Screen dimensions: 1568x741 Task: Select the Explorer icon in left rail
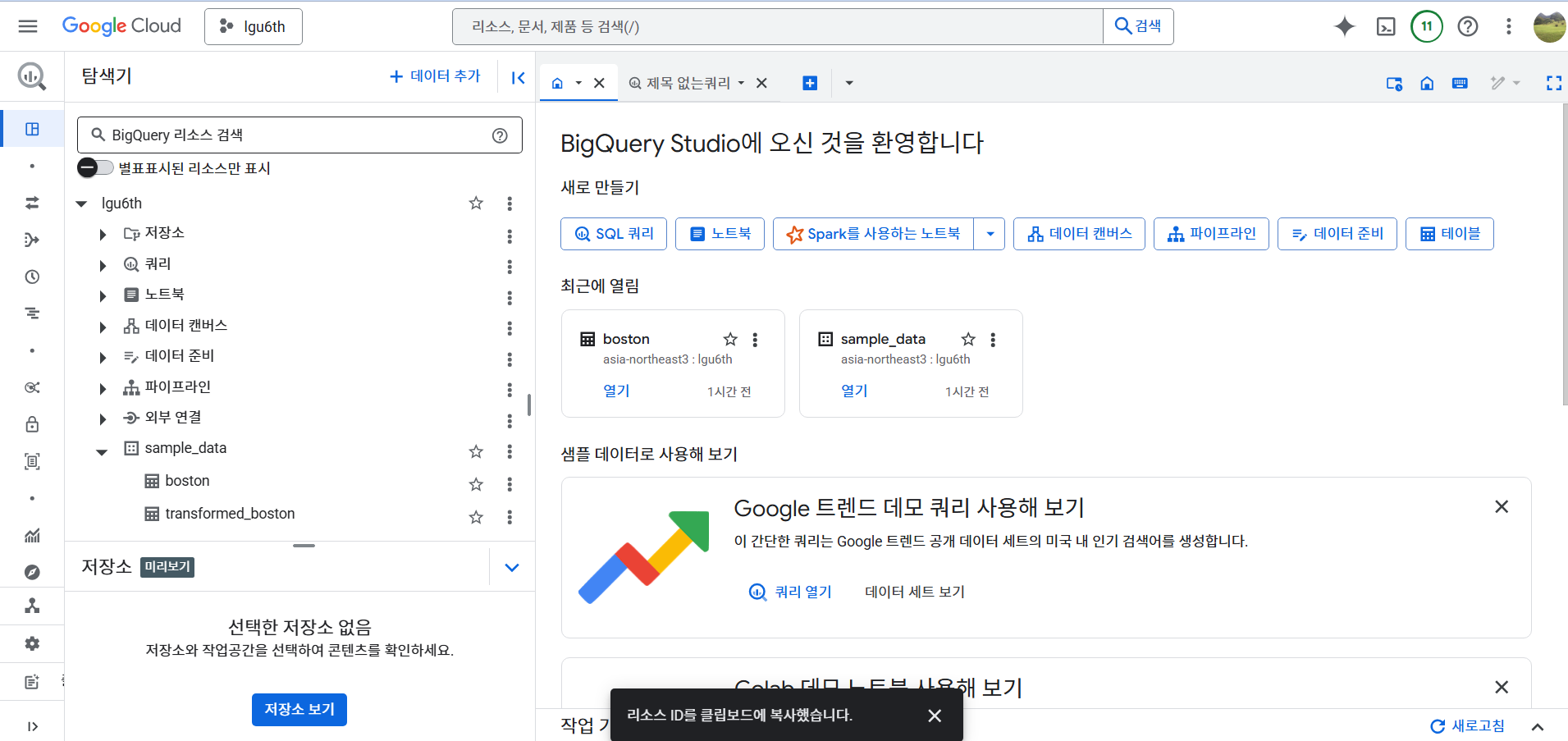32,129
